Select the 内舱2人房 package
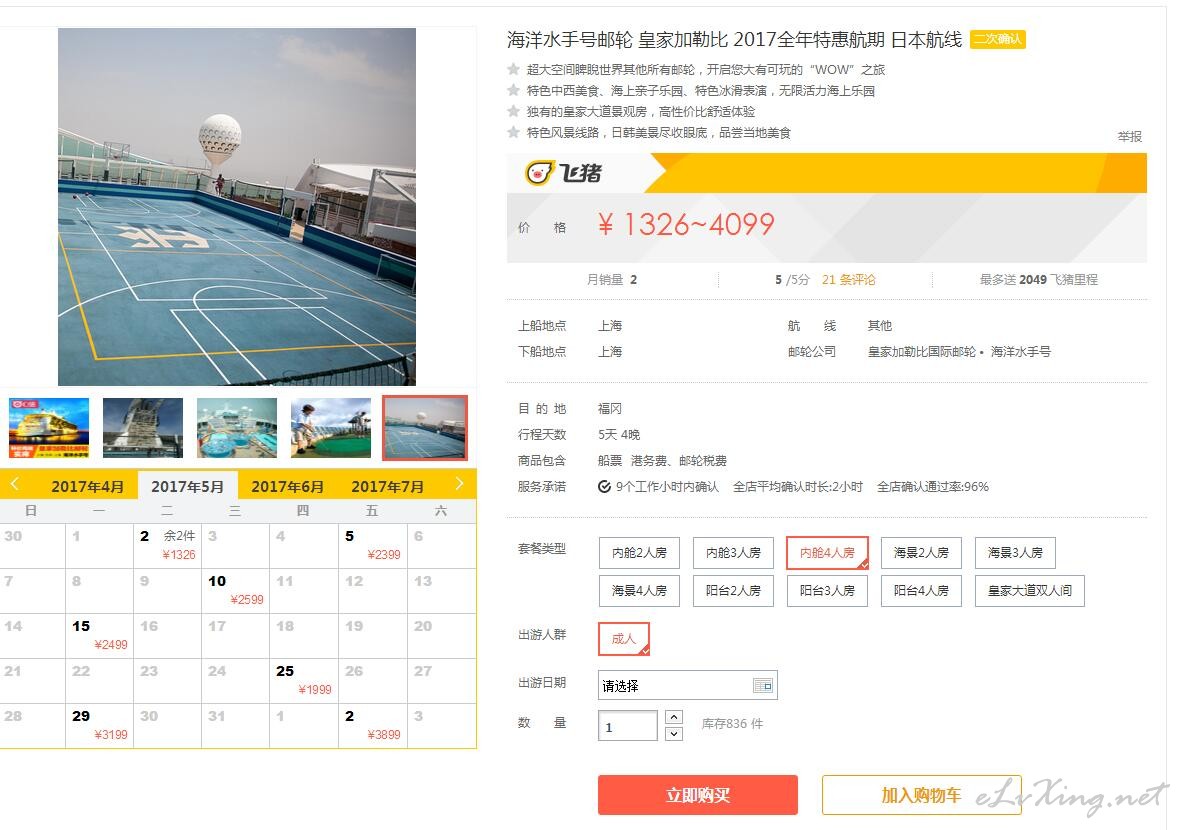This screenshot has height=830, width=1180. coord(640,553)
